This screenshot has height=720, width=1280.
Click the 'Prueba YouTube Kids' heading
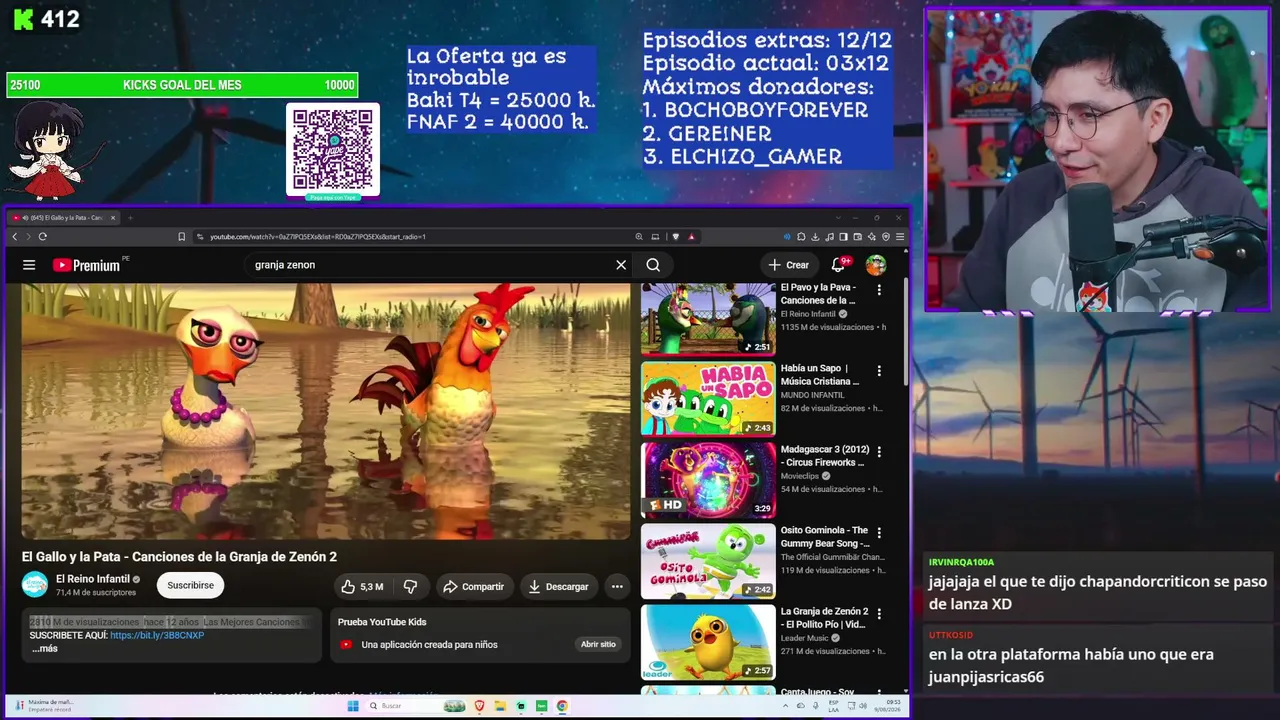pyautogui.click(x=382, y=622)
